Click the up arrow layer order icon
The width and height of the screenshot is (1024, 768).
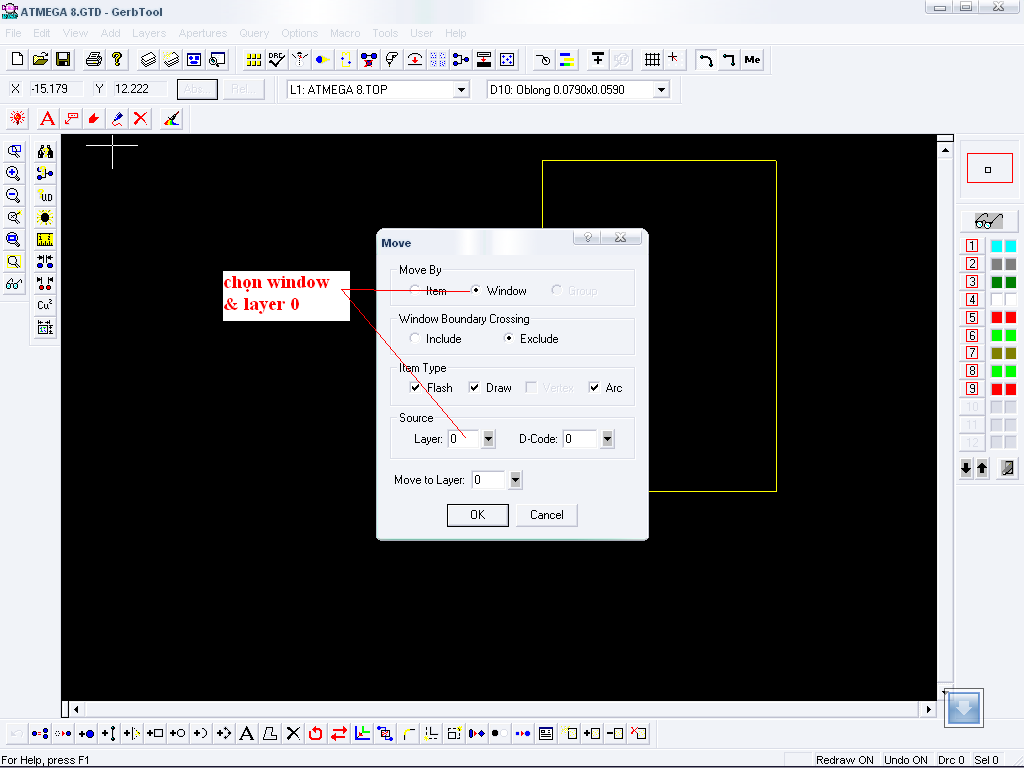pos(982,468)
